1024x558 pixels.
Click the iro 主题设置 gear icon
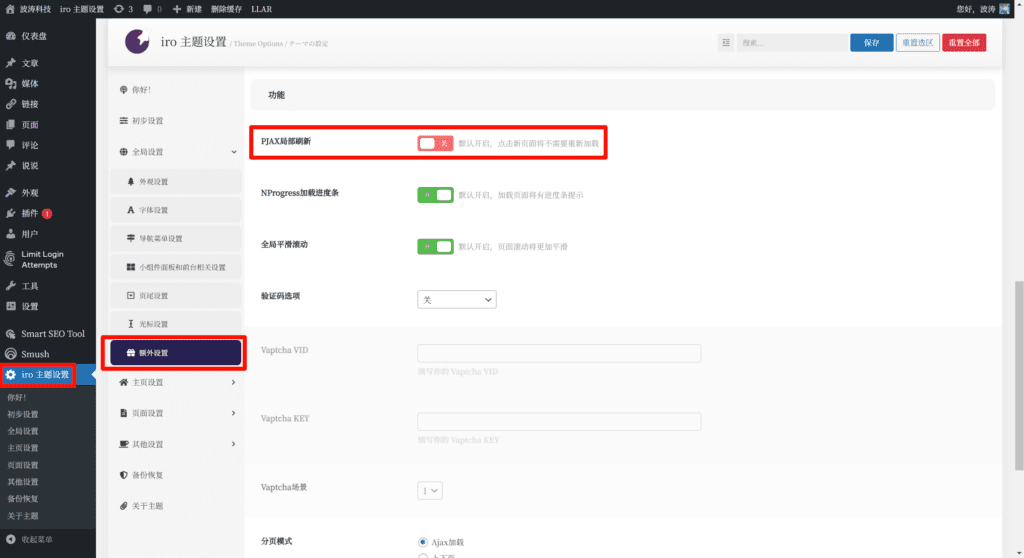coord(10,374)
